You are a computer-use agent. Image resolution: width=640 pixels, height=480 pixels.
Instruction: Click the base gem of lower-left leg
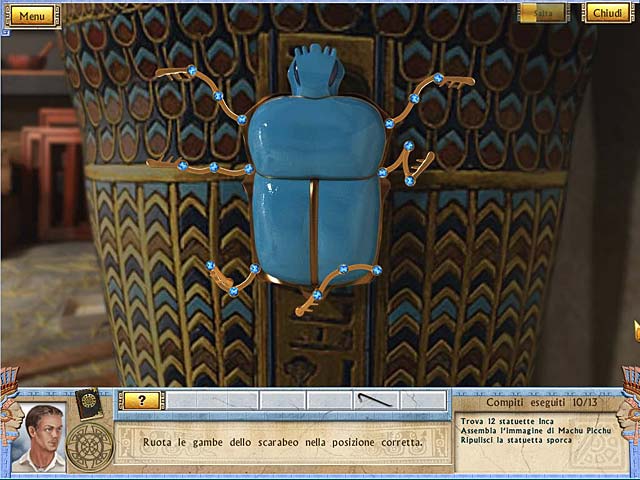pyautogui.click(x=254, y=268)
